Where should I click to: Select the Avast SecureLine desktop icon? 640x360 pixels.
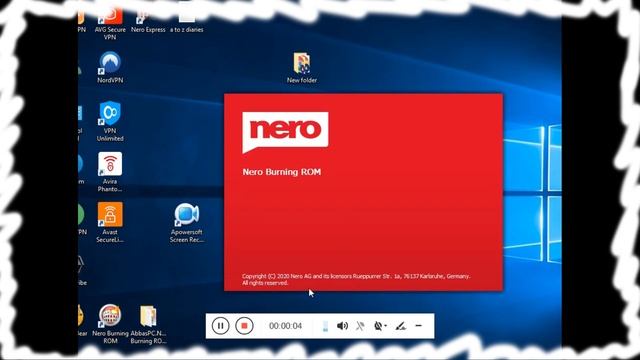pyautogui.click(x=110, y=223)
